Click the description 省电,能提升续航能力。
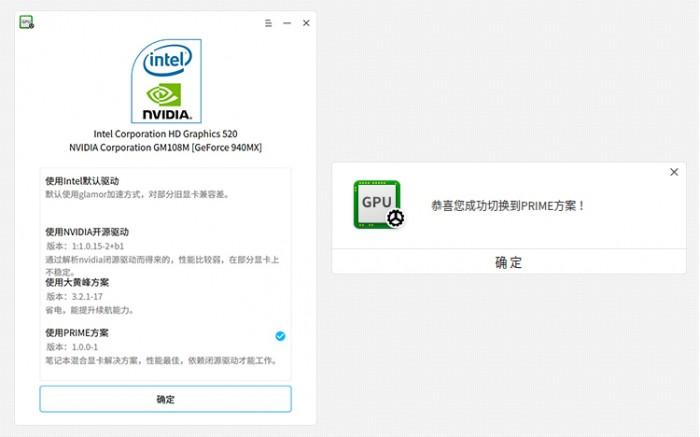This screenshot has height=437, width=700. [x=90, y=310]
